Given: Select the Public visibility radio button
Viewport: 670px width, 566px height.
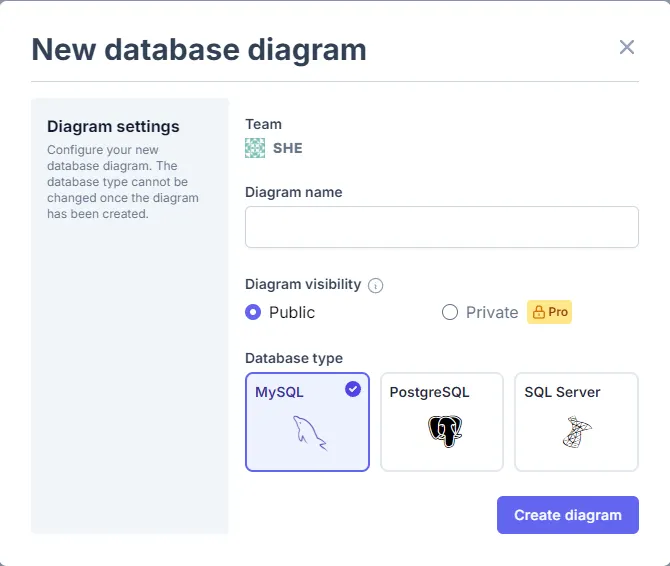Looking at the screenshot, I should pyautogui.click(x=253, y=312).
